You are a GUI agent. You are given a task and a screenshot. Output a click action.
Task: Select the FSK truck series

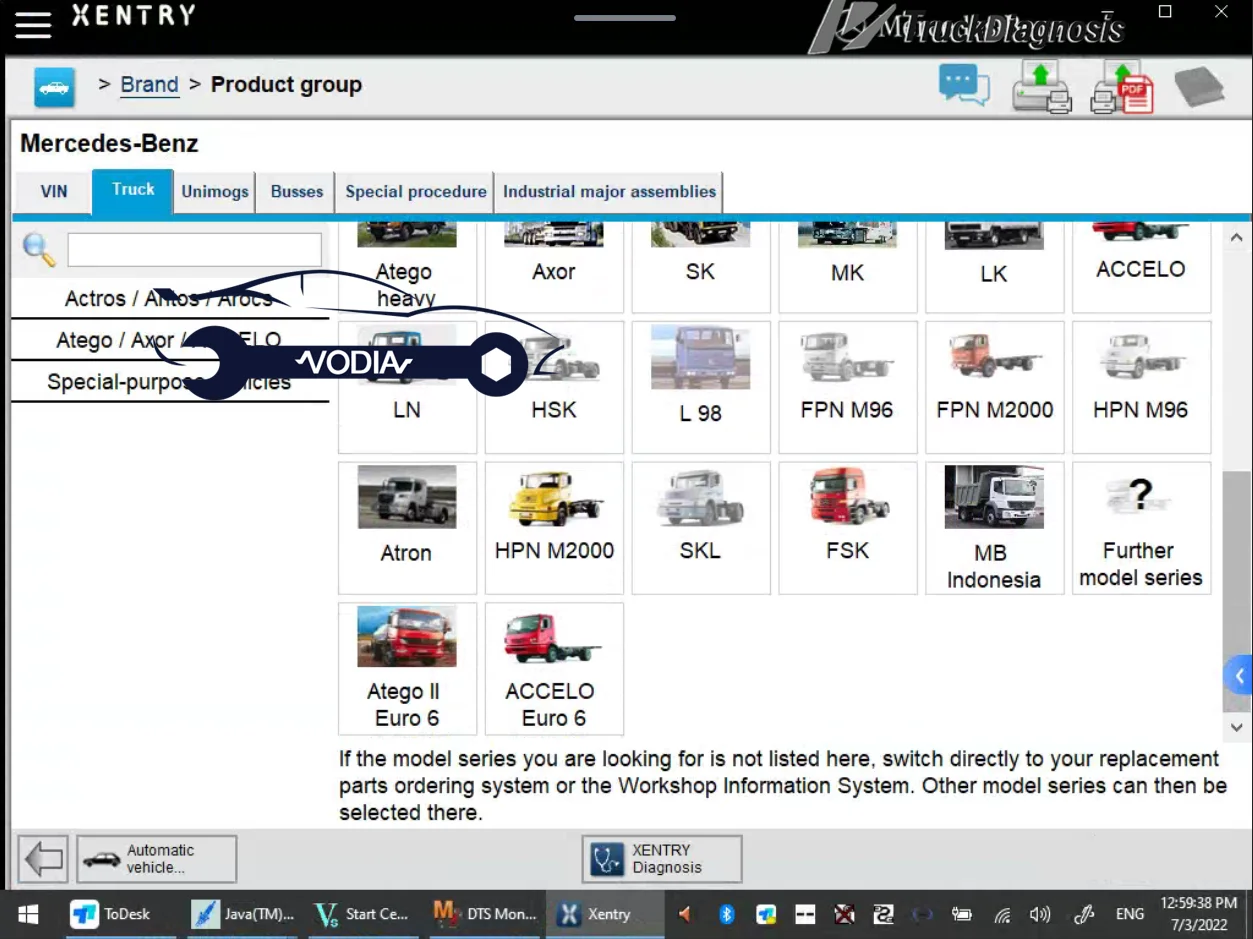(x=847, y=528)
